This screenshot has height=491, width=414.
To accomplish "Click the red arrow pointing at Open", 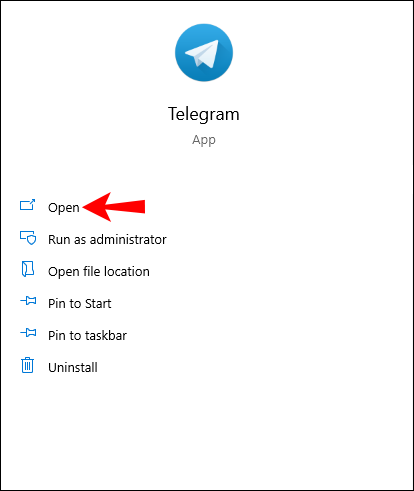I will pyautogui.click(x=114, y=207).
